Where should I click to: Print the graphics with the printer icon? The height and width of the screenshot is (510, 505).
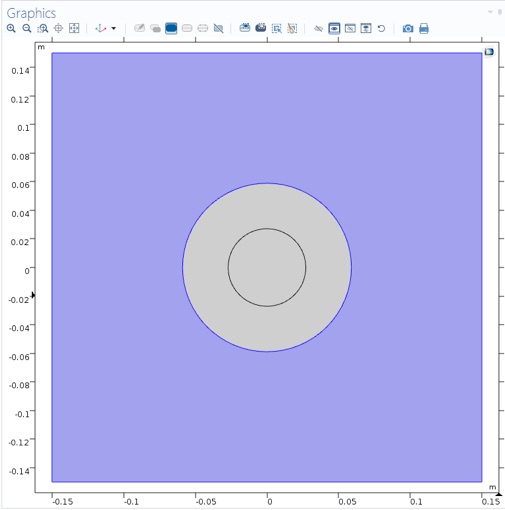424,29
